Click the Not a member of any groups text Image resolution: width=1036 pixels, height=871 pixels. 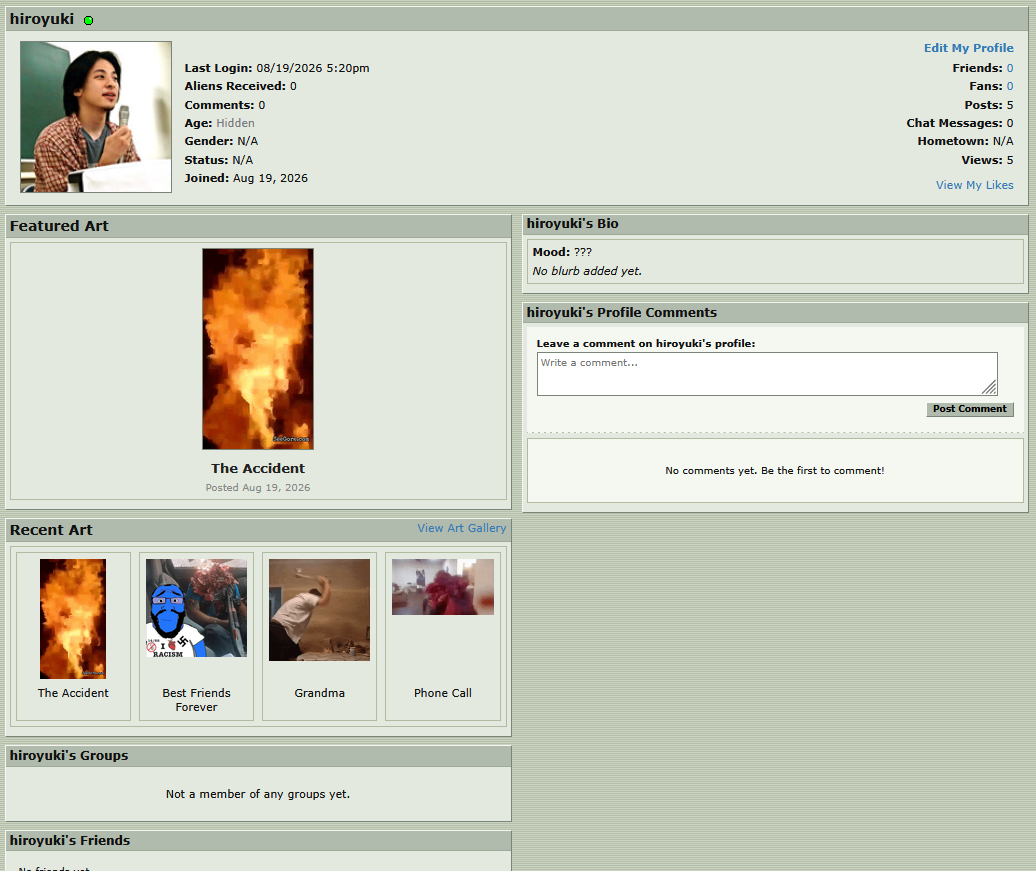258,794
